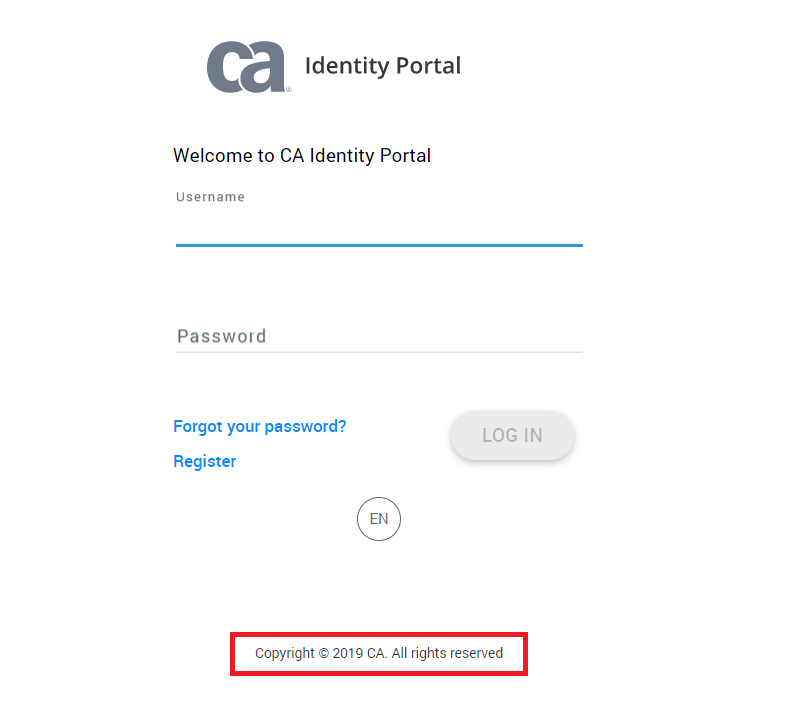Click the copyright footer text
Image resolution: width=791 pixels, height=728 pixels.
(x=379, y=653)
